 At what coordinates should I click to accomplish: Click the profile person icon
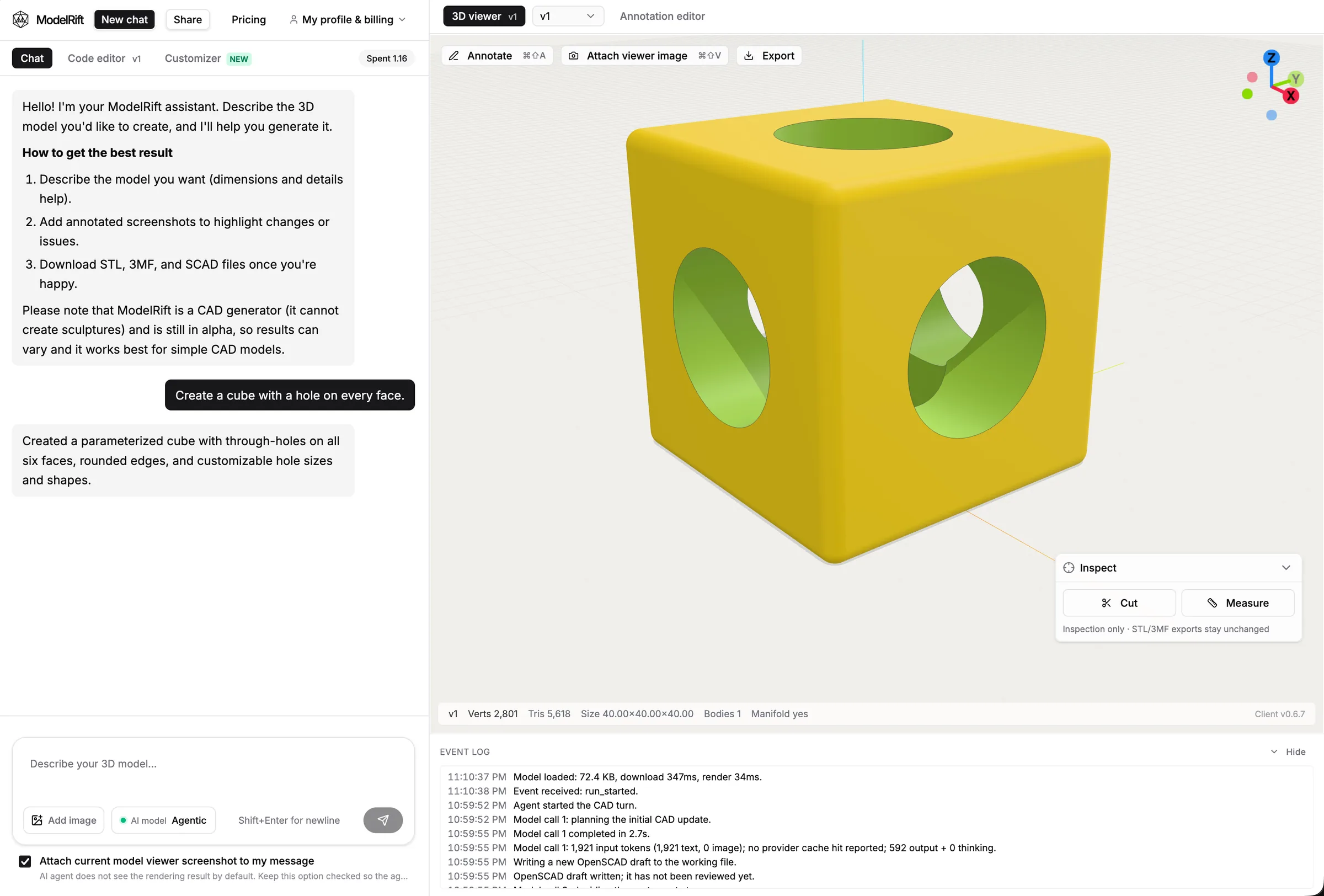click(x=293, y=19)
